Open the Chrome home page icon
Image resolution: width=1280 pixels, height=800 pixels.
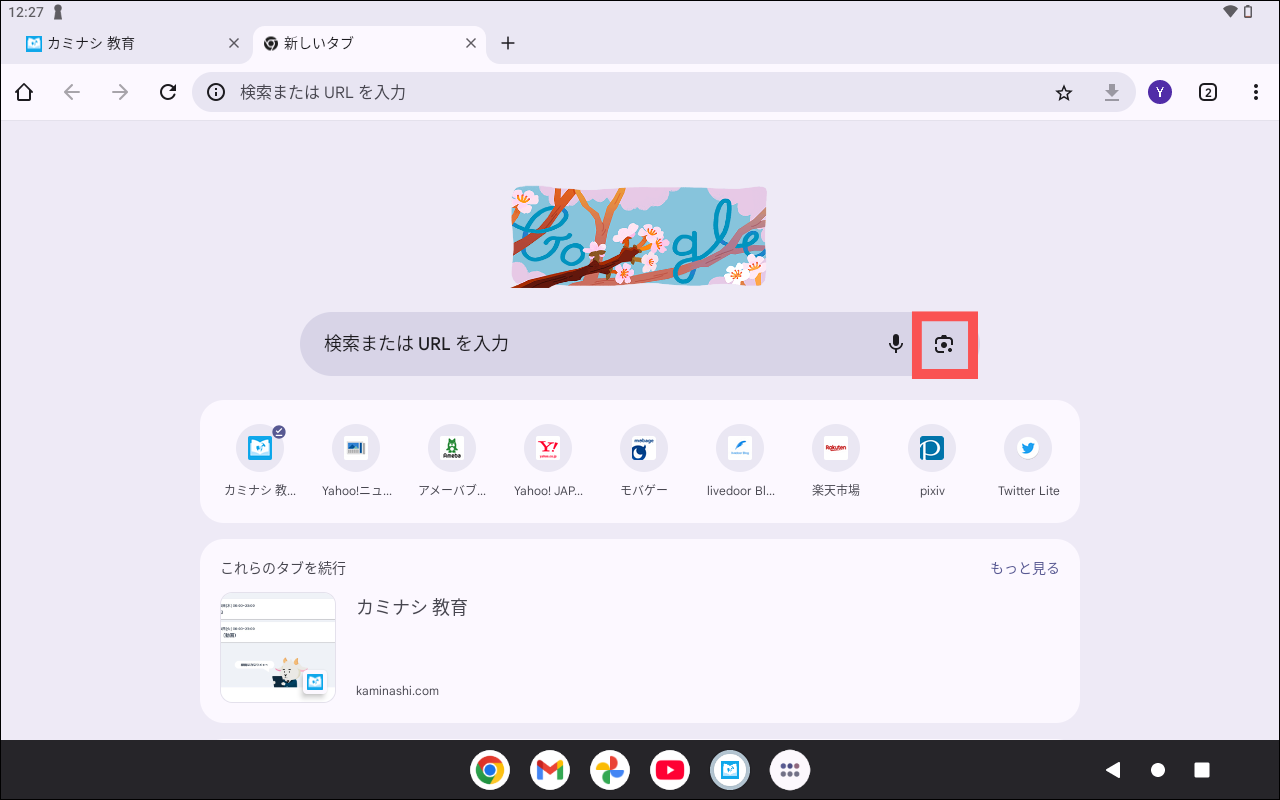pyautogui.click(x=24, y=92)
